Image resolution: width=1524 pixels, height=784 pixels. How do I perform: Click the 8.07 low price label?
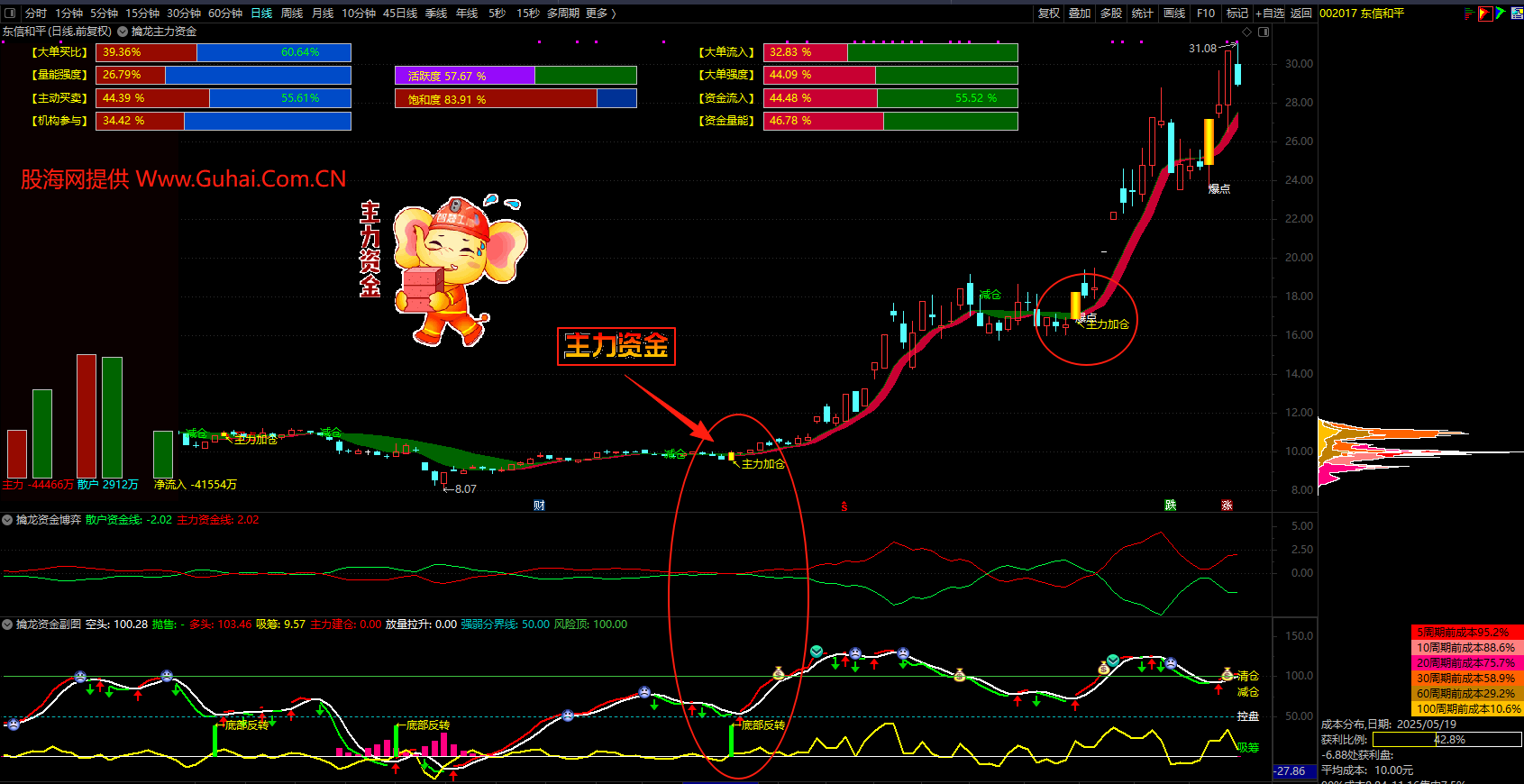465,489
